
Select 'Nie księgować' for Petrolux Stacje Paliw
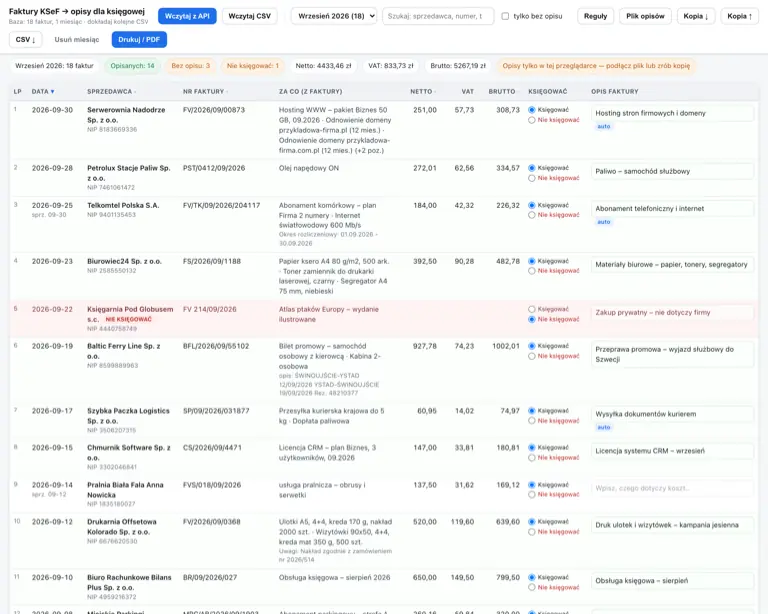531,178
